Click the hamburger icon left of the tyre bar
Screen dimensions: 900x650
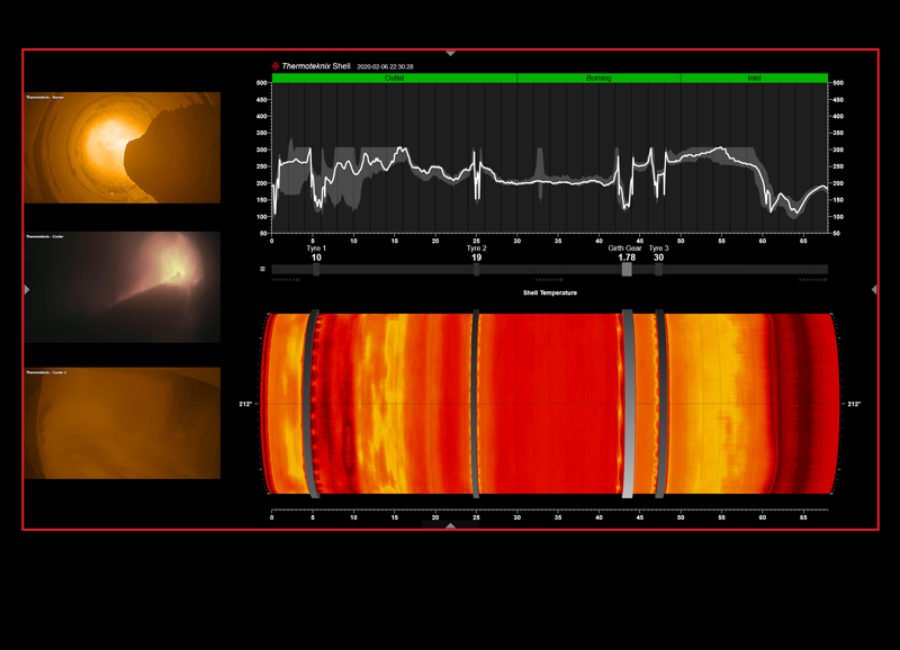tap(262, 269)
